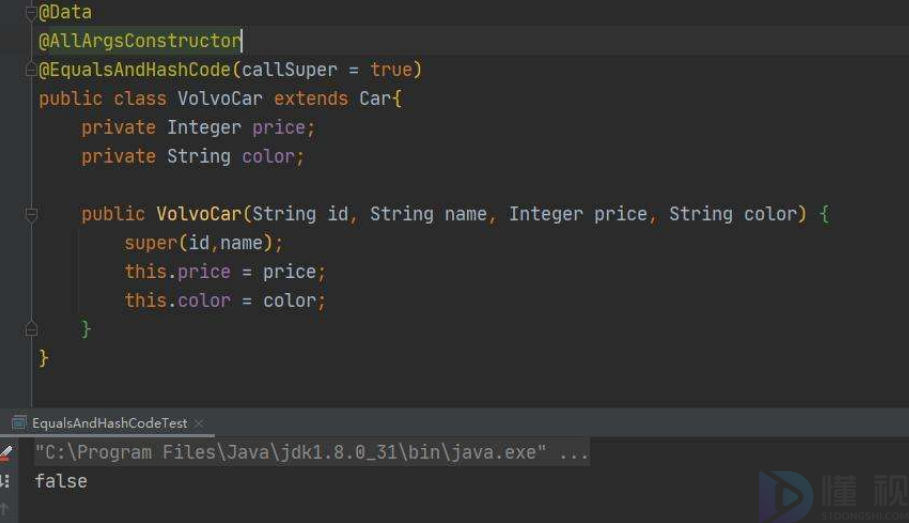Click the 'extends' keyword
This screenshot has width=909, height=523.
[x=311, y=99]
